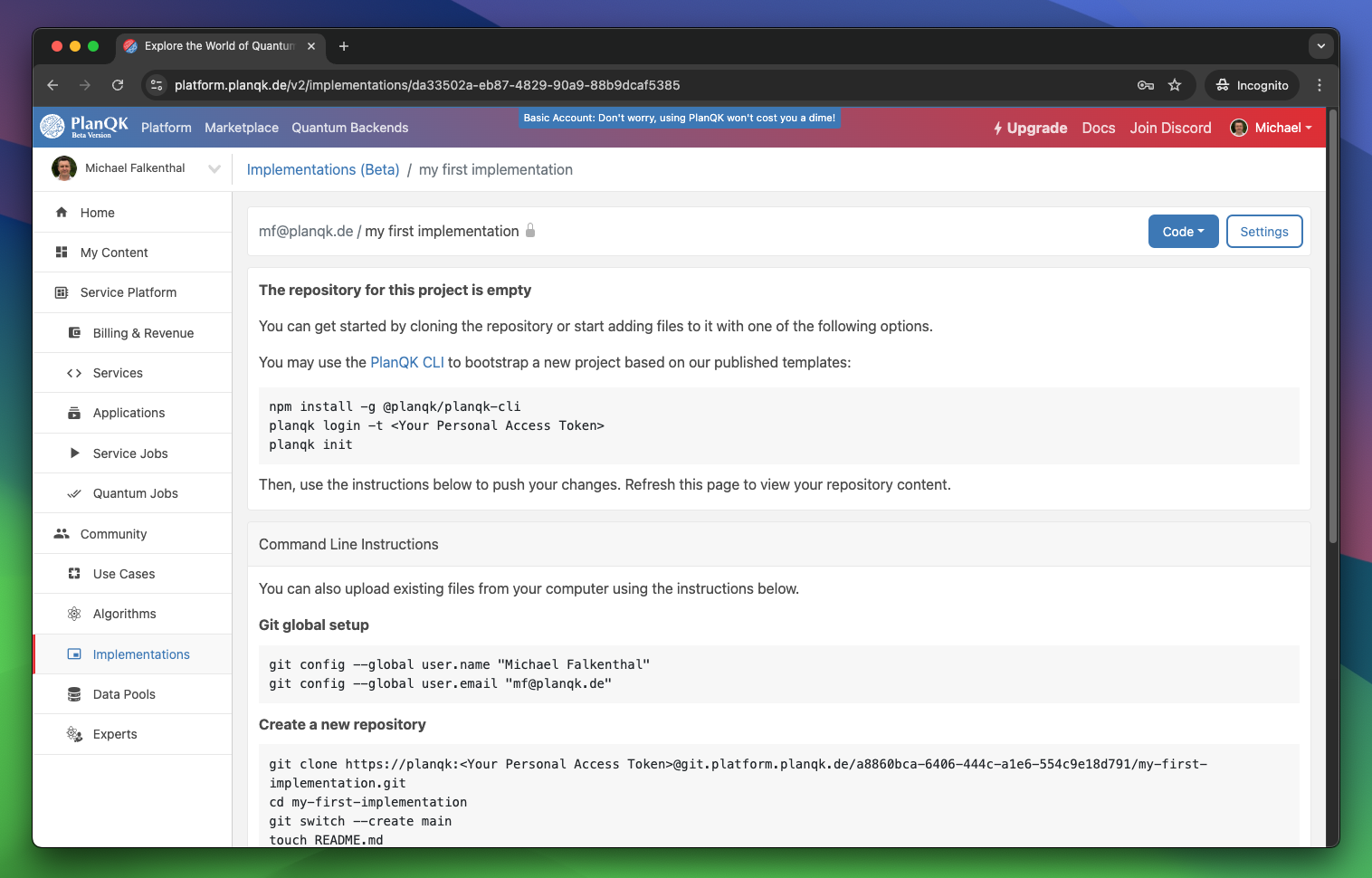The height and width of the screenshot is (878, 1372).
Task: Bookmark page with the star icon
Action: tap(1175, 85)
